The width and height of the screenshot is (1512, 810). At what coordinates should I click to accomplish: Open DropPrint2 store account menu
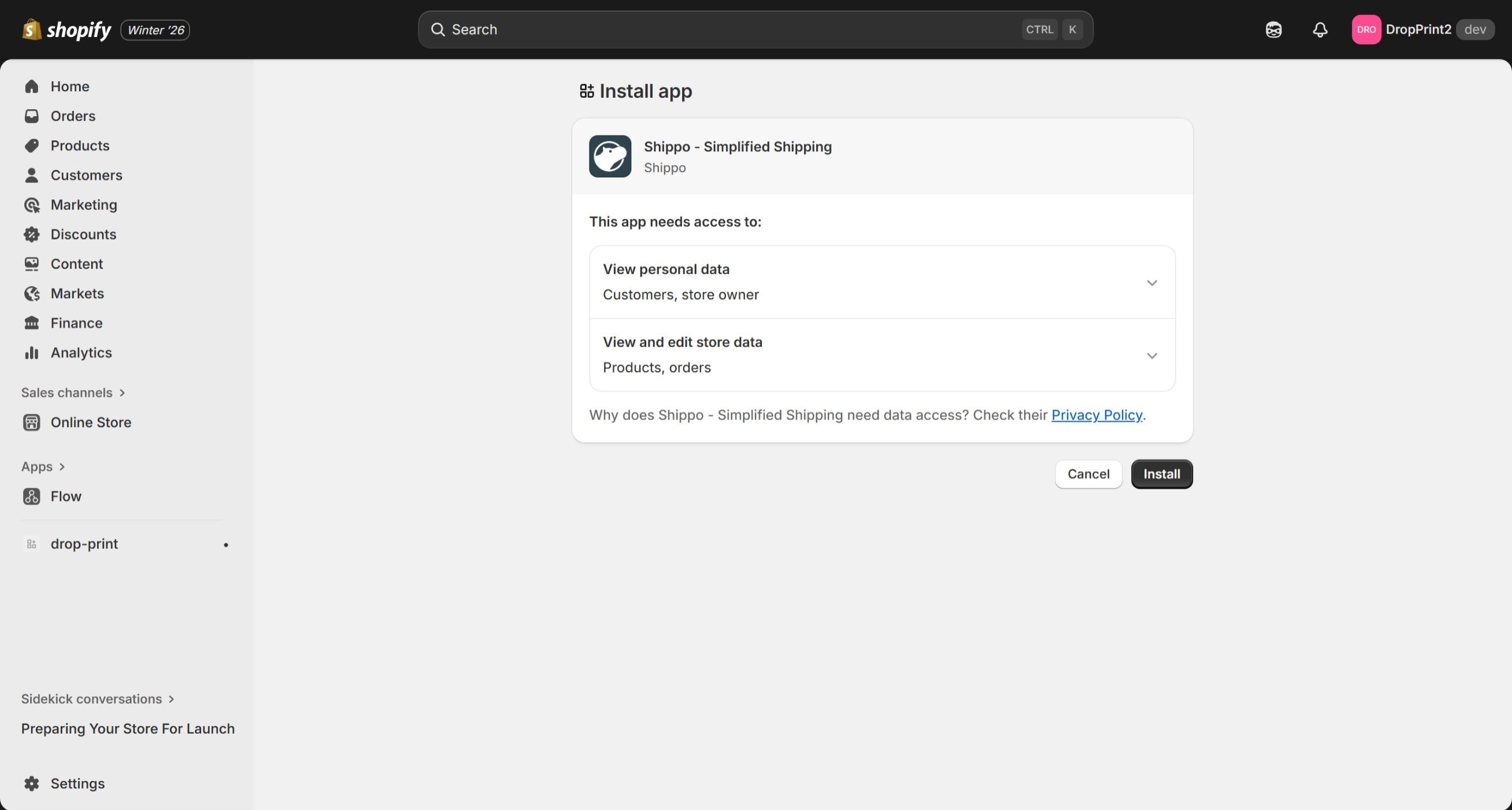tap(1423, 29)
